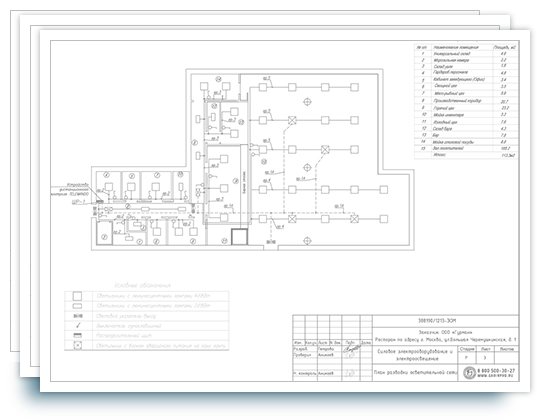Select the exit sign indicator legend symbol
Screen dimensions: 537x420
78,316
